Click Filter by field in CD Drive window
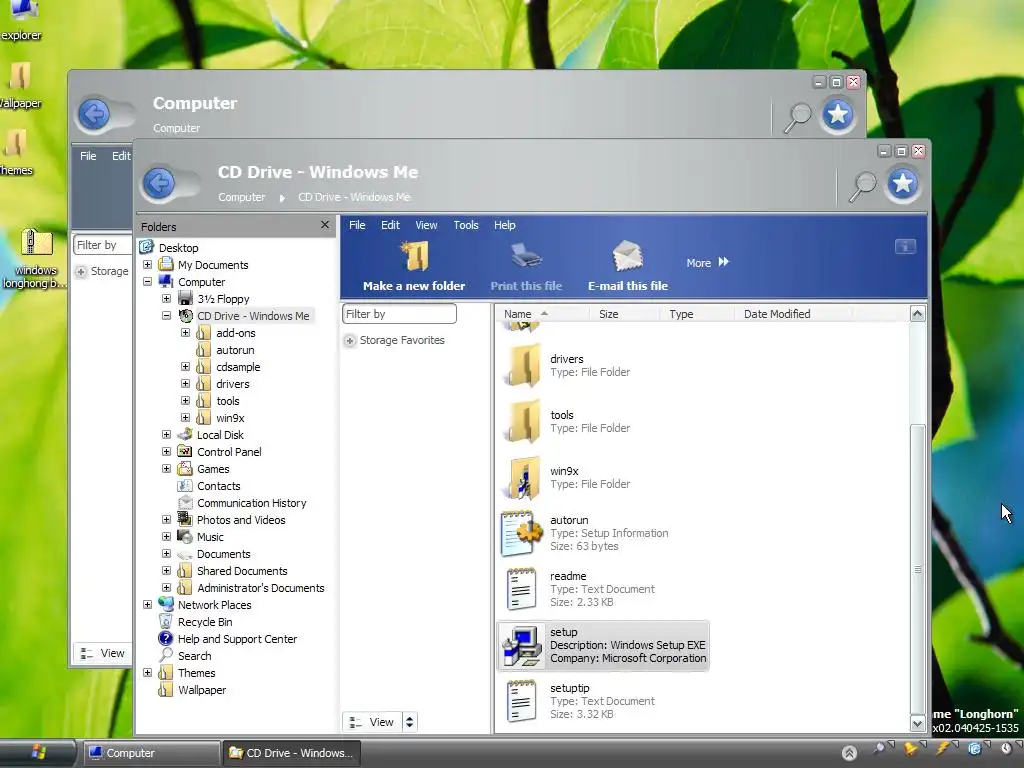Image resolution: width=1024 pixels, height=768 pixels. tap(399, 314)
